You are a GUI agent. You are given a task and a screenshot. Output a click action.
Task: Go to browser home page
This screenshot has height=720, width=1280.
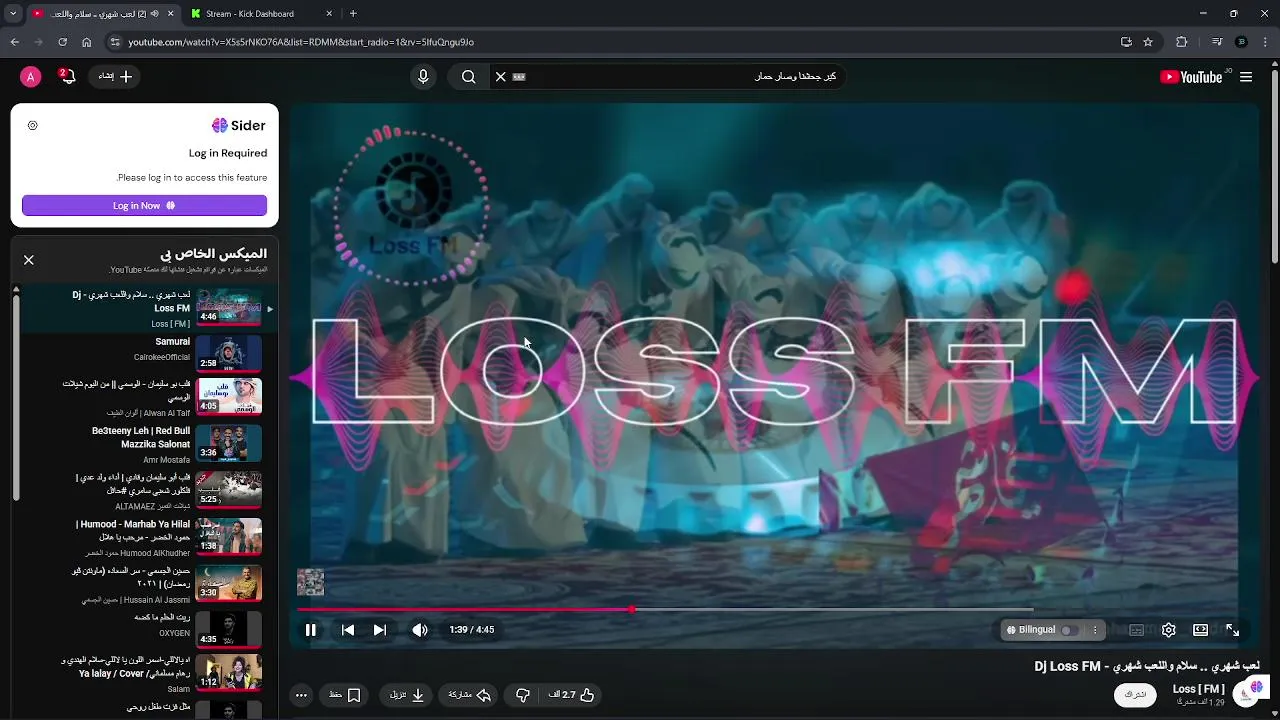pyautogui.click(x=87, y=42)
